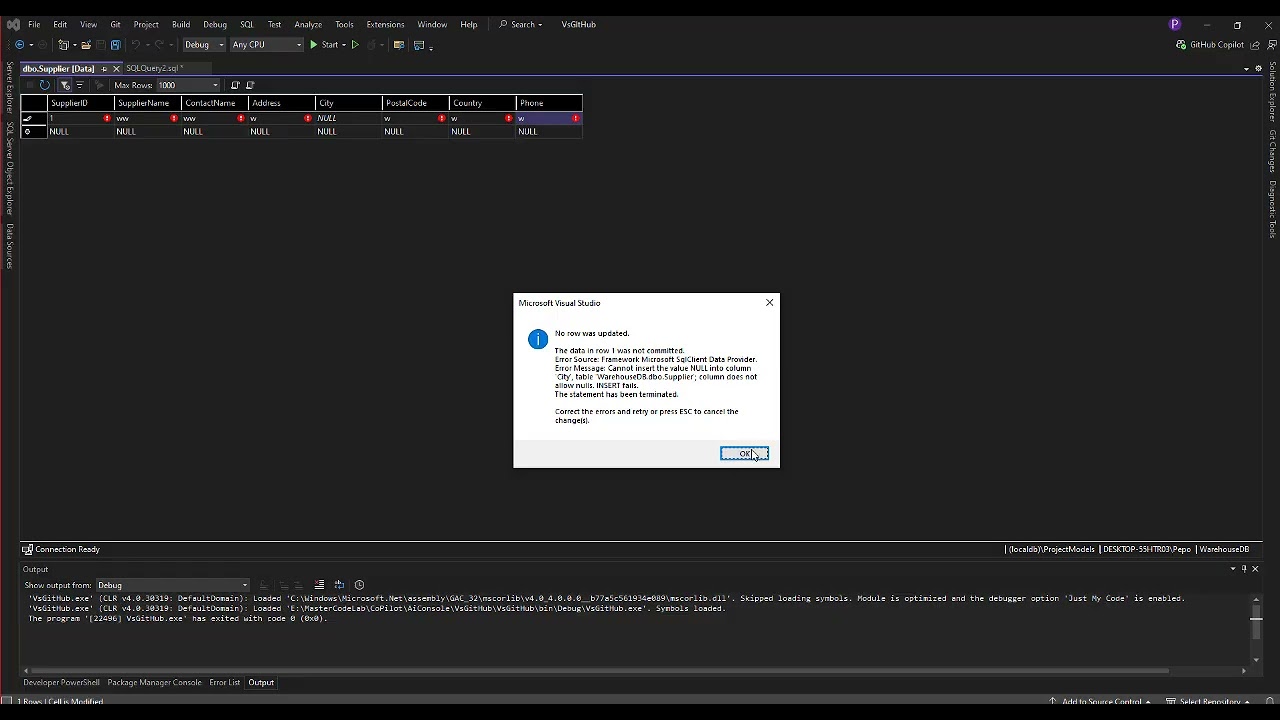This screenshot has width=1280, height=720.
Task: Open the Extensions menu
Action: point(385,24)
